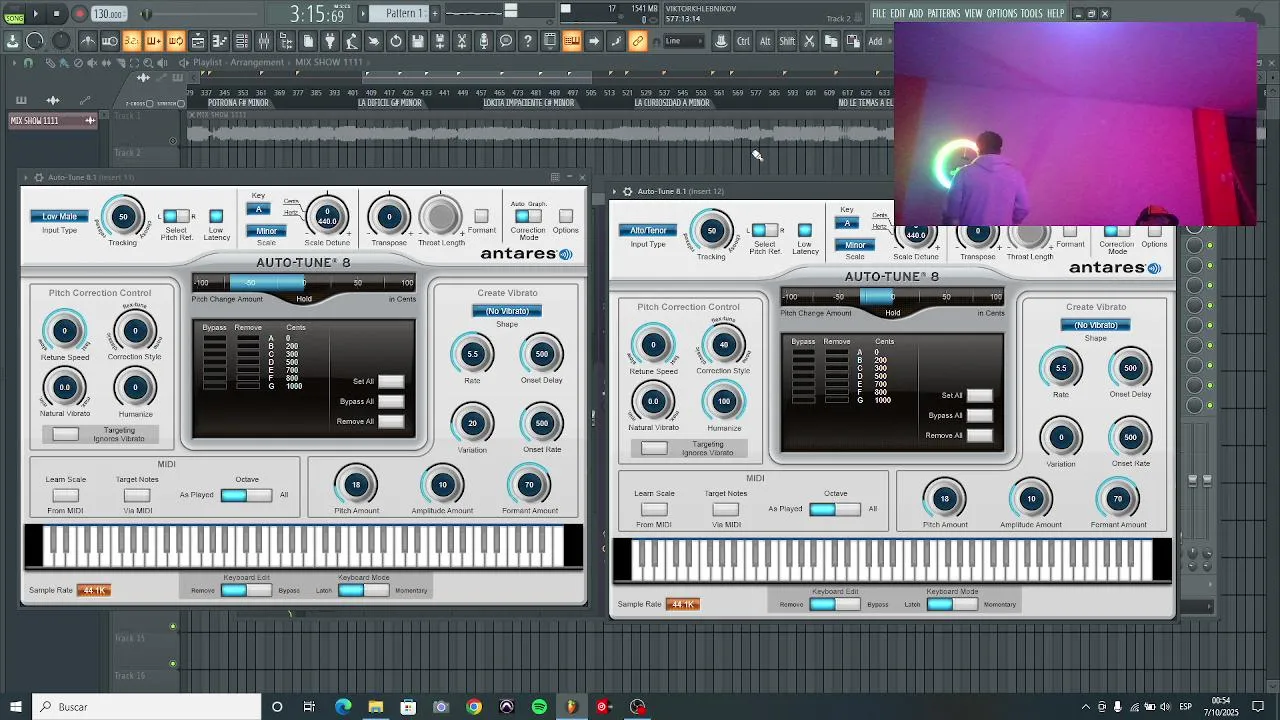Click Formant Amount knob in left Auto-Tune
1280x720 pixels.
click(x=529, y=485)
